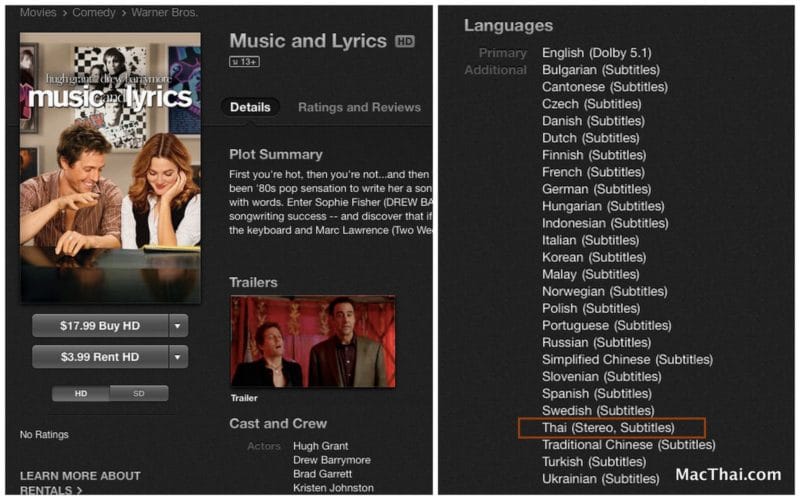Go to Comedy breadcrumb category

(94, 12)
